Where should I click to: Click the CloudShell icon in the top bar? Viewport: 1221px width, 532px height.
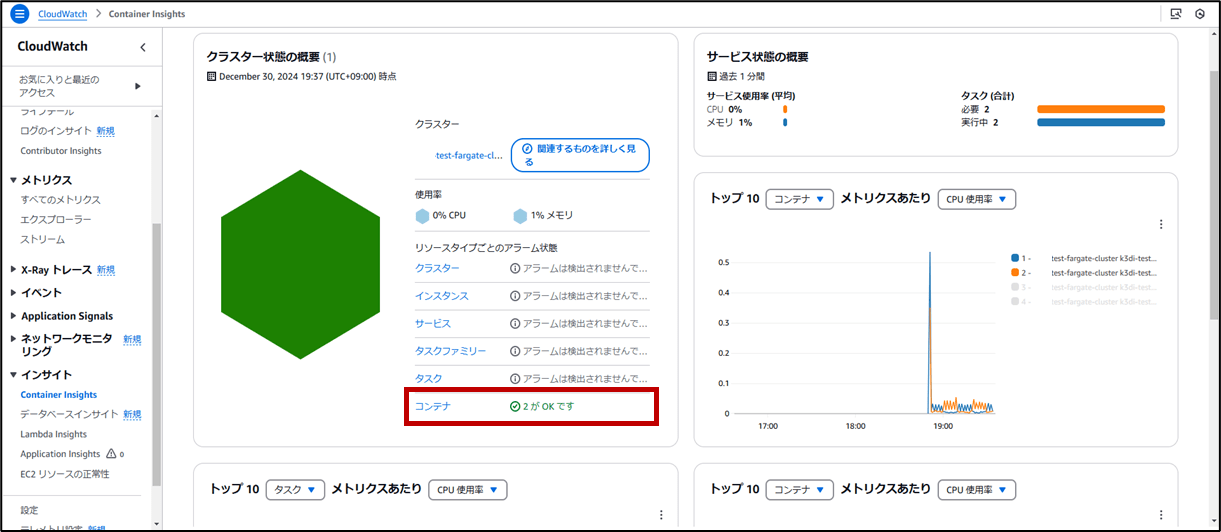coord(1176,14)
